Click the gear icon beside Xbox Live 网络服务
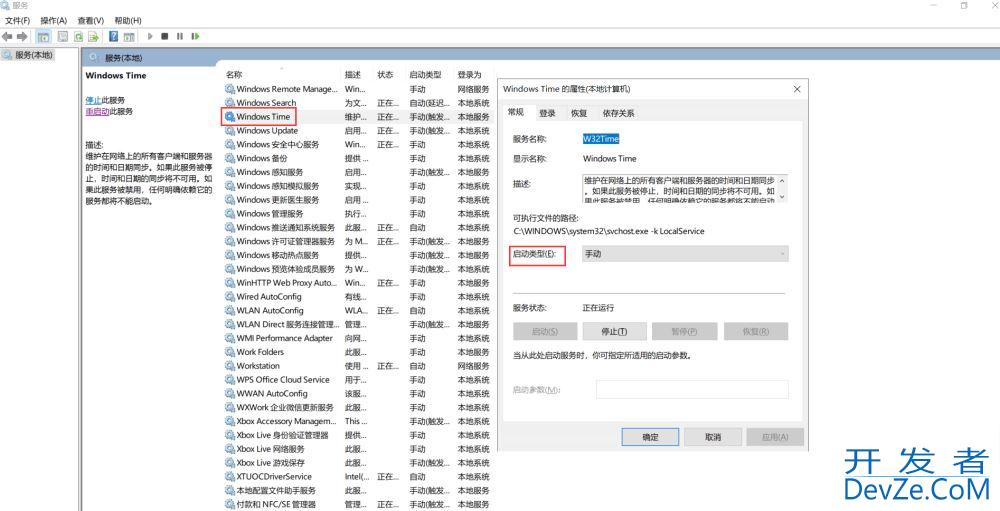The height and width of the screenshot is (511, 1000). click(230, 449)
